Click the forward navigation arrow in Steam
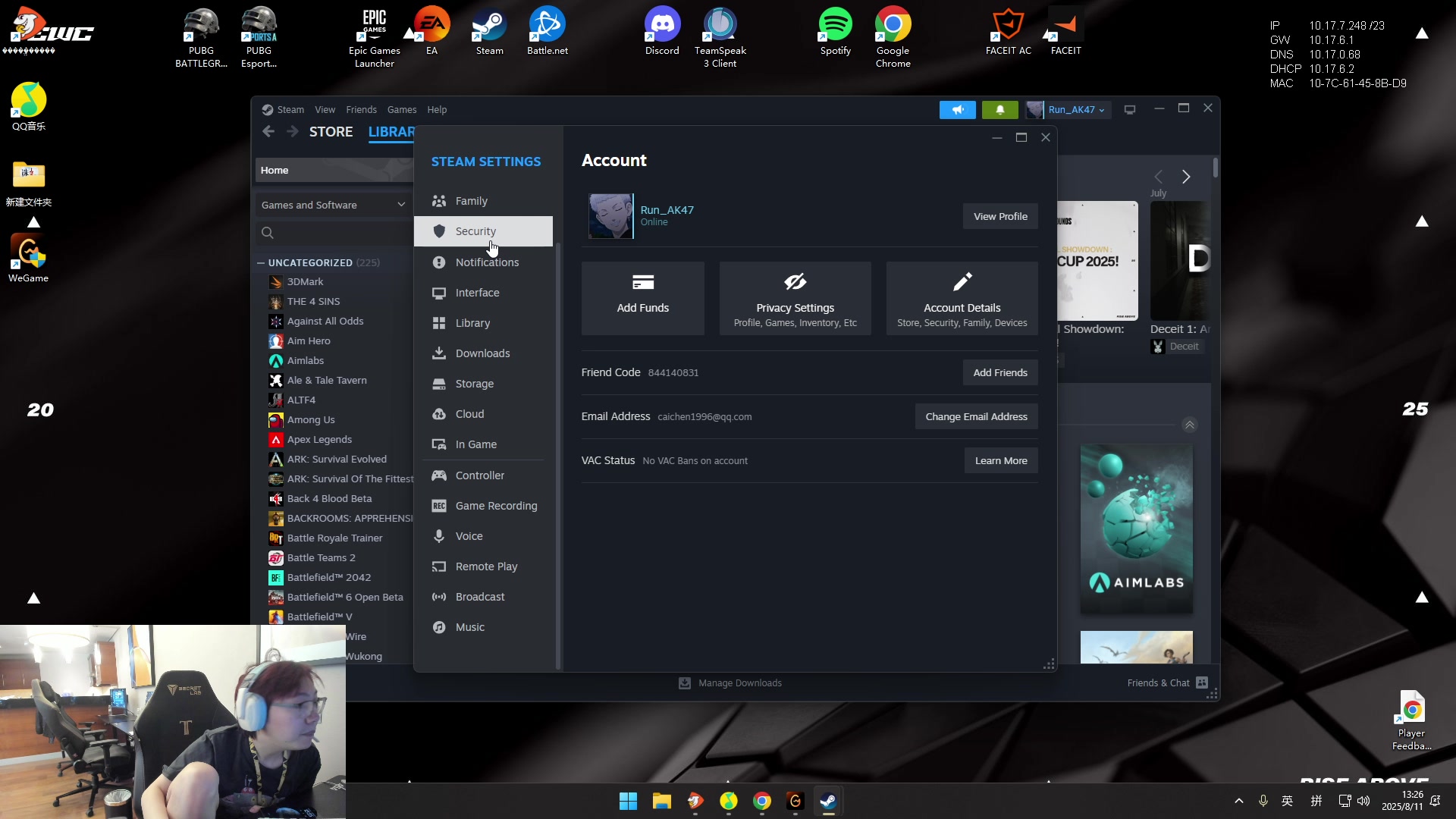The height and width of the screenshot is (819, 1456). point(293,132)
